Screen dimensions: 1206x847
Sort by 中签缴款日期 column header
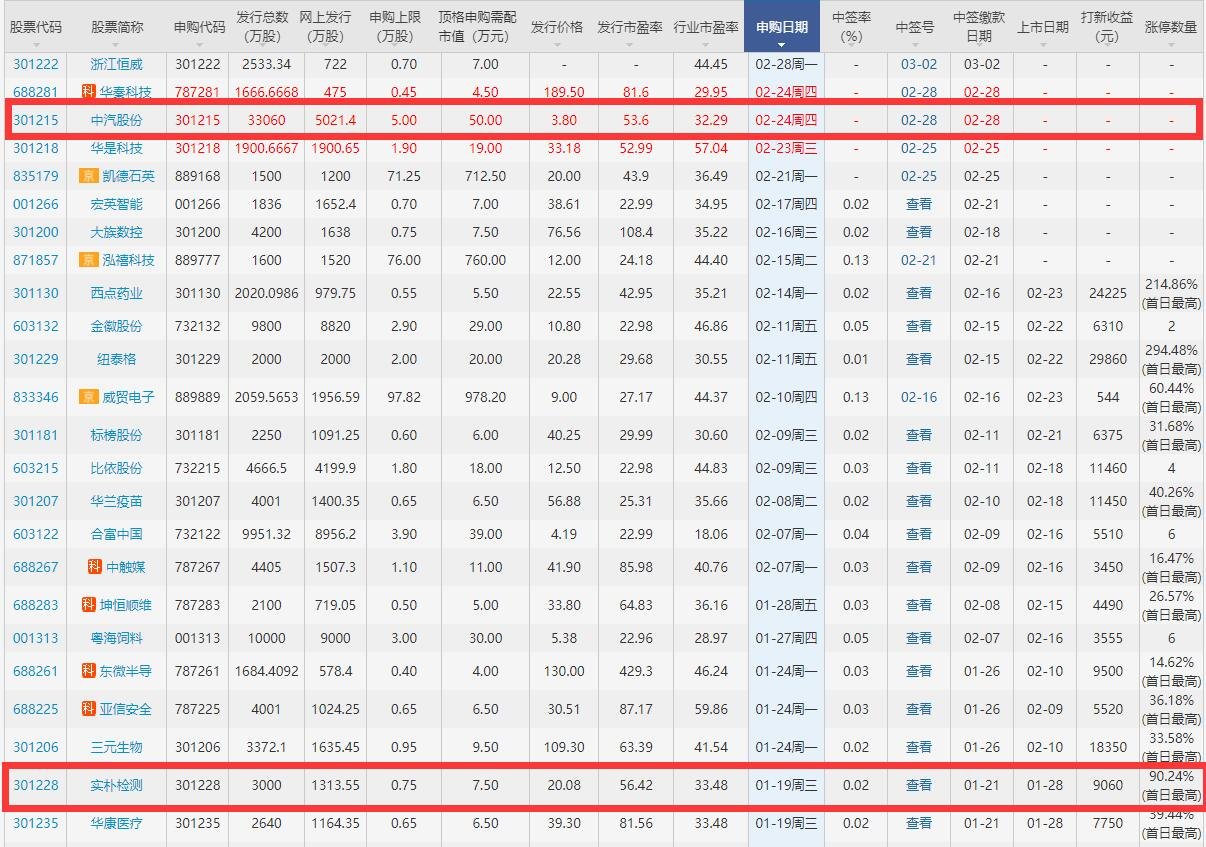click(980, 27)
